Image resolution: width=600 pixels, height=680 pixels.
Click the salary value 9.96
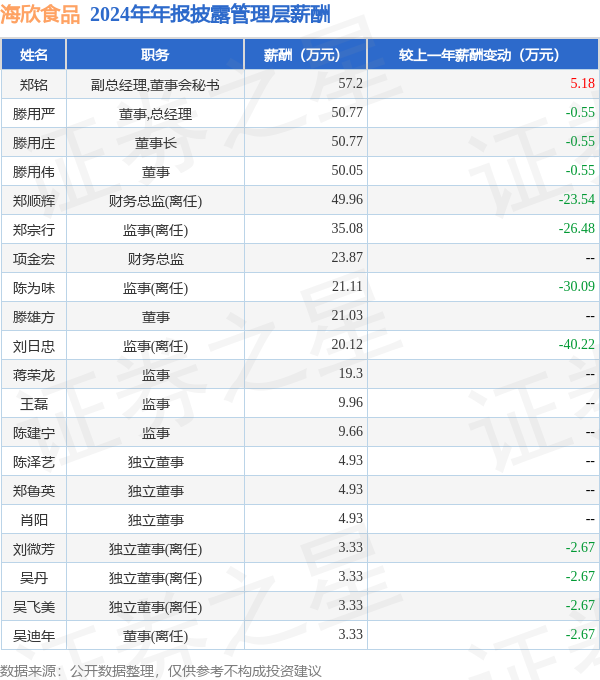350,403
